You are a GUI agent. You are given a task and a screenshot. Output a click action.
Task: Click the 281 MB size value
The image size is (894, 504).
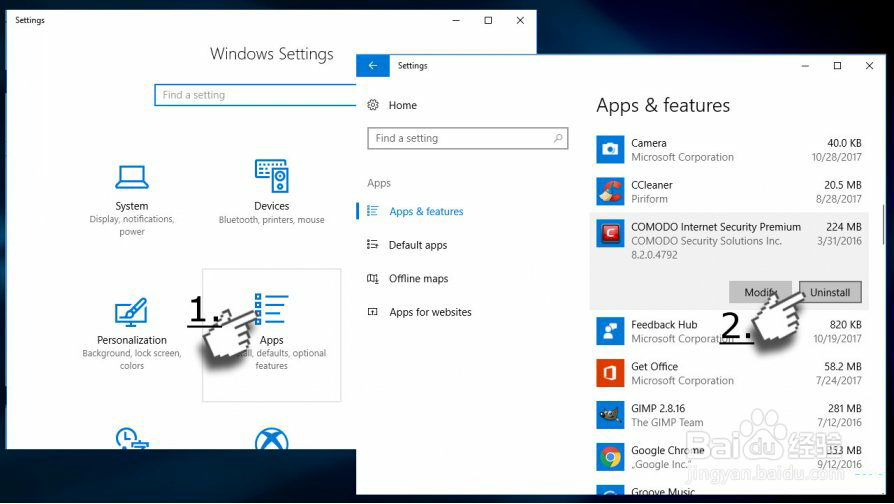click(845, 408)
